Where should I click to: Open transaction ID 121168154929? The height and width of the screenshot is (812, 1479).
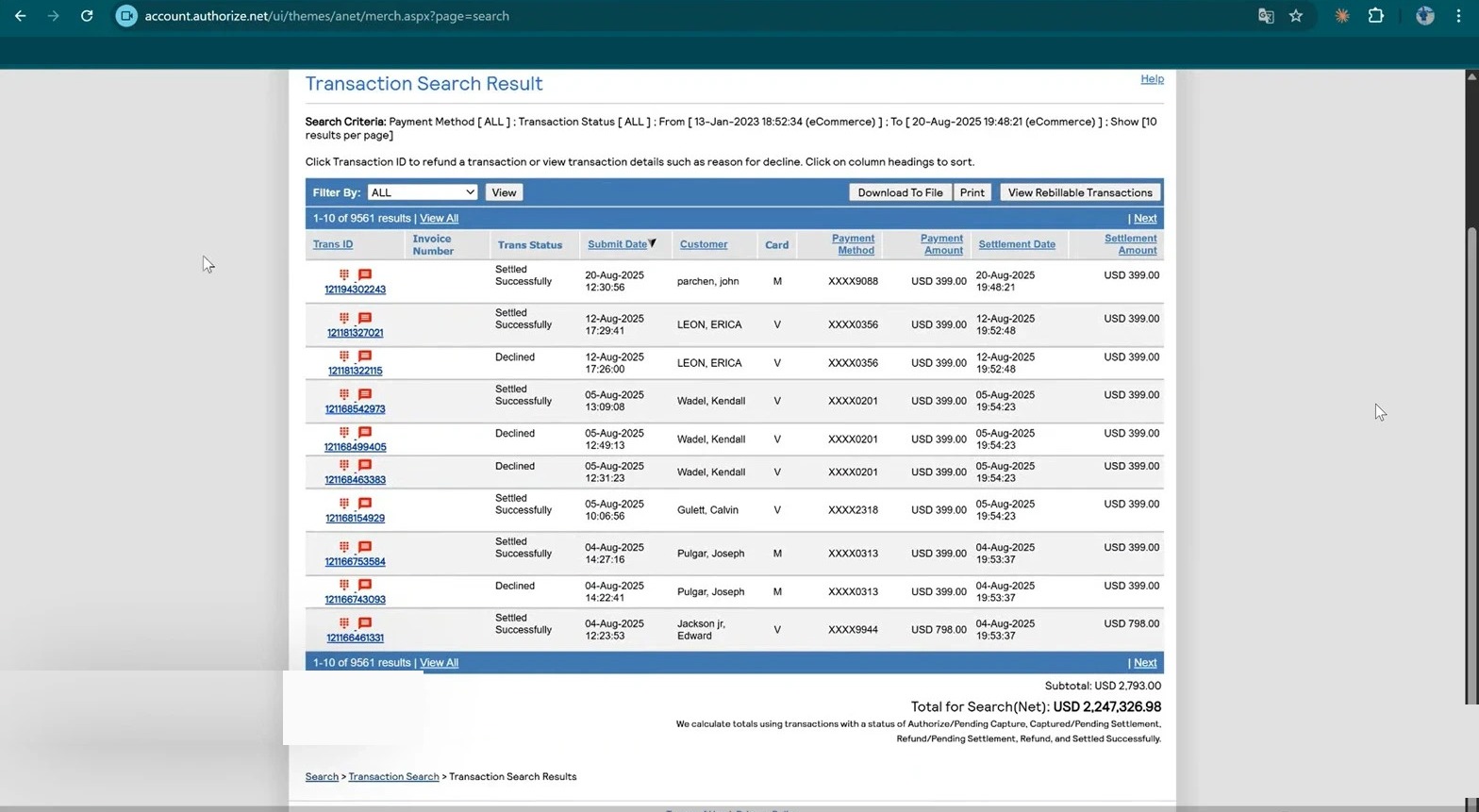click(x=355, y=519)
